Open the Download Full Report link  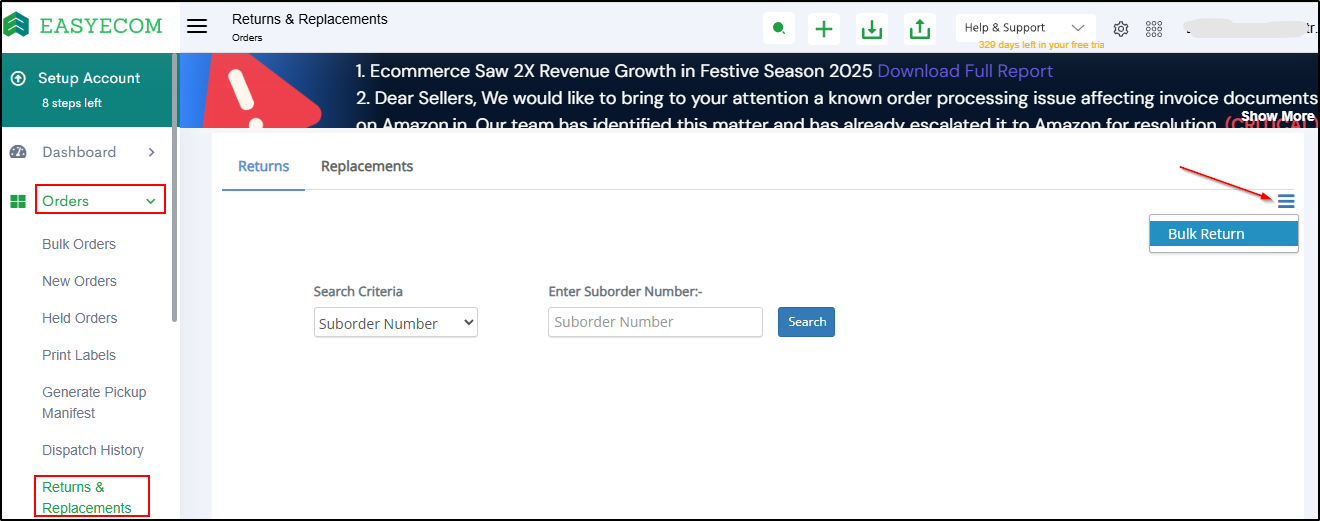pyautogui.click(x=965, y=71)
